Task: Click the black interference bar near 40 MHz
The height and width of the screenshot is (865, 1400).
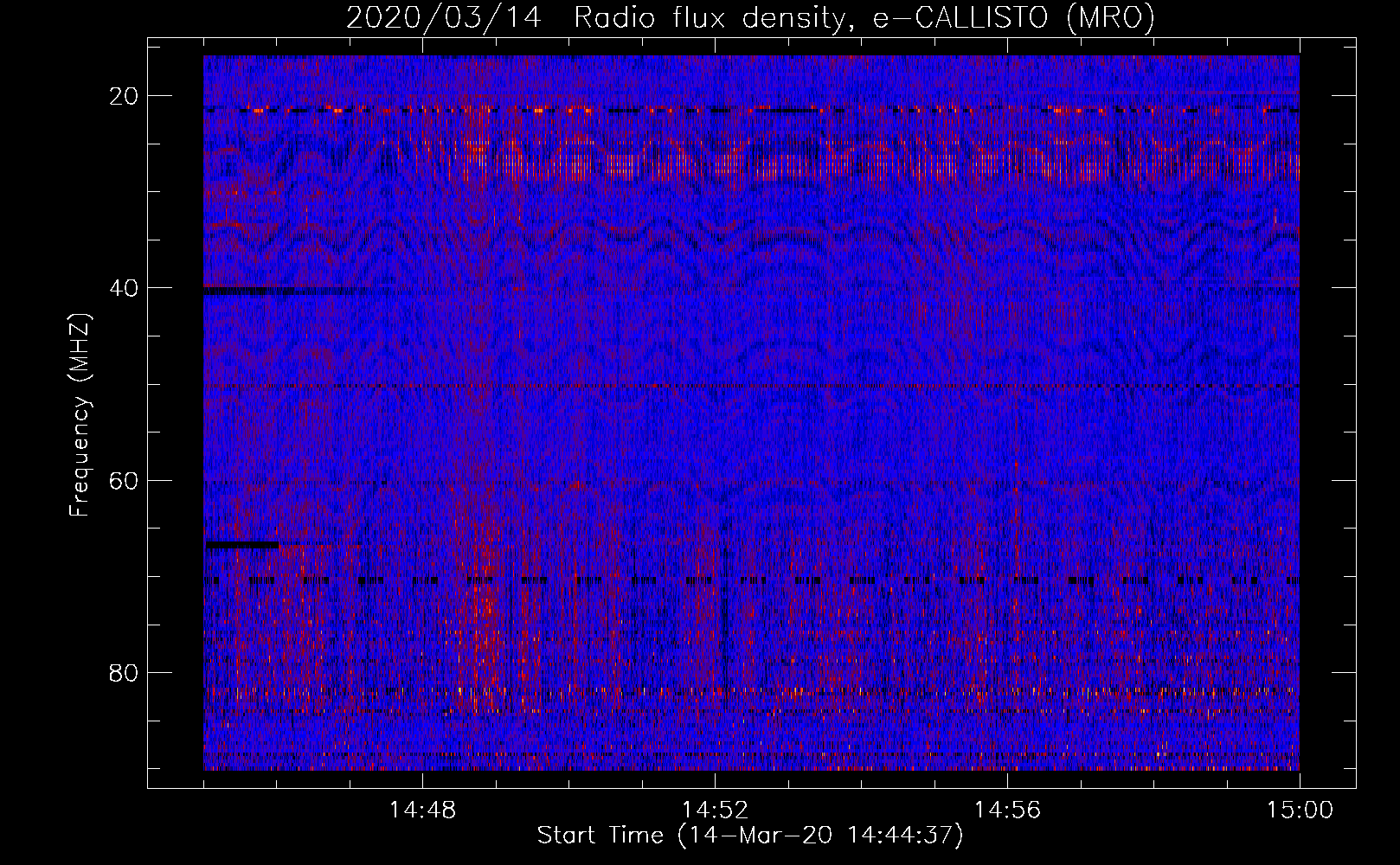Action: (279, 292)
